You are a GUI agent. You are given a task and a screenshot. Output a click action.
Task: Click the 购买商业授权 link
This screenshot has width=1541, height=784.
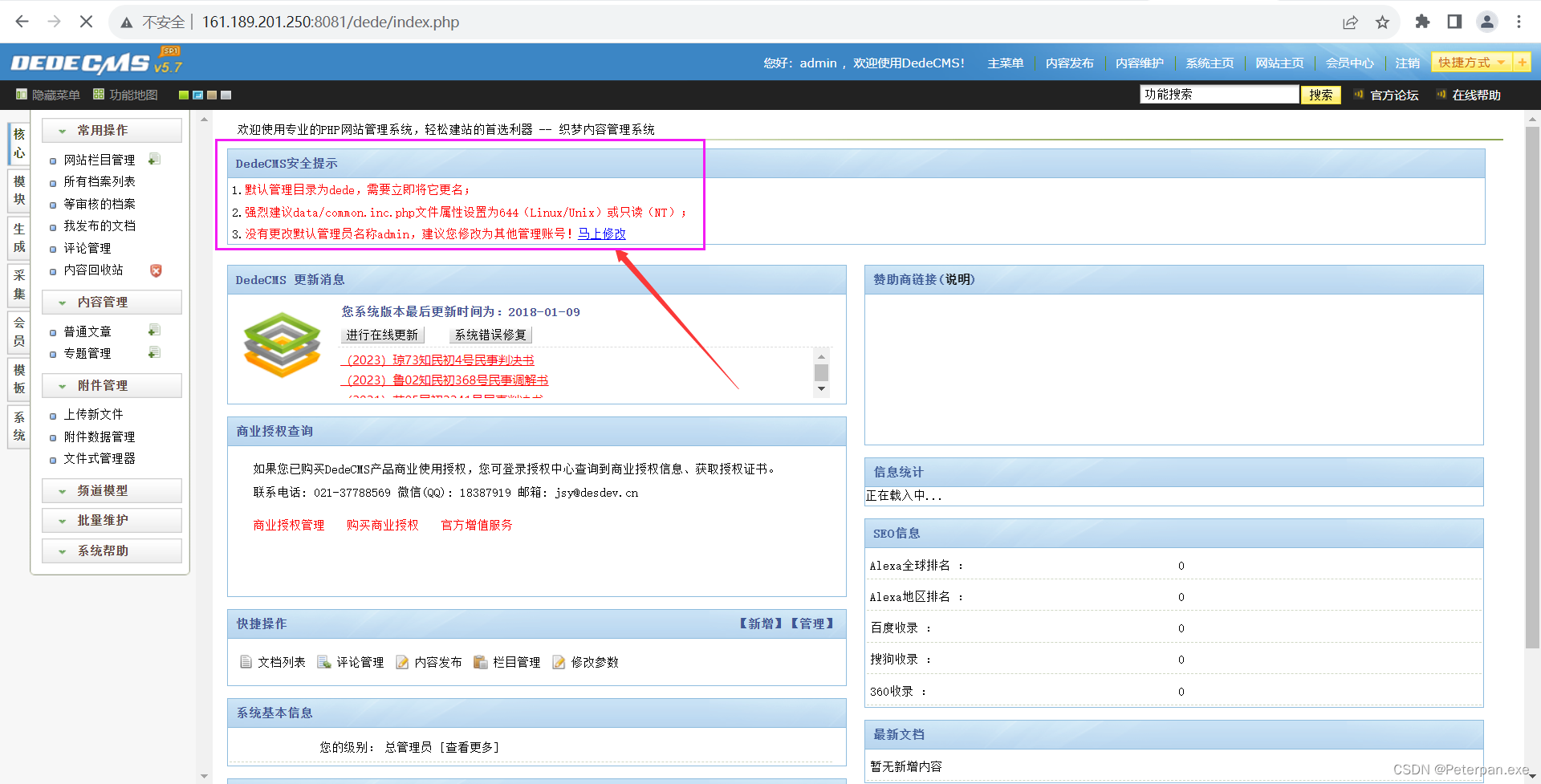coord(383,525)
